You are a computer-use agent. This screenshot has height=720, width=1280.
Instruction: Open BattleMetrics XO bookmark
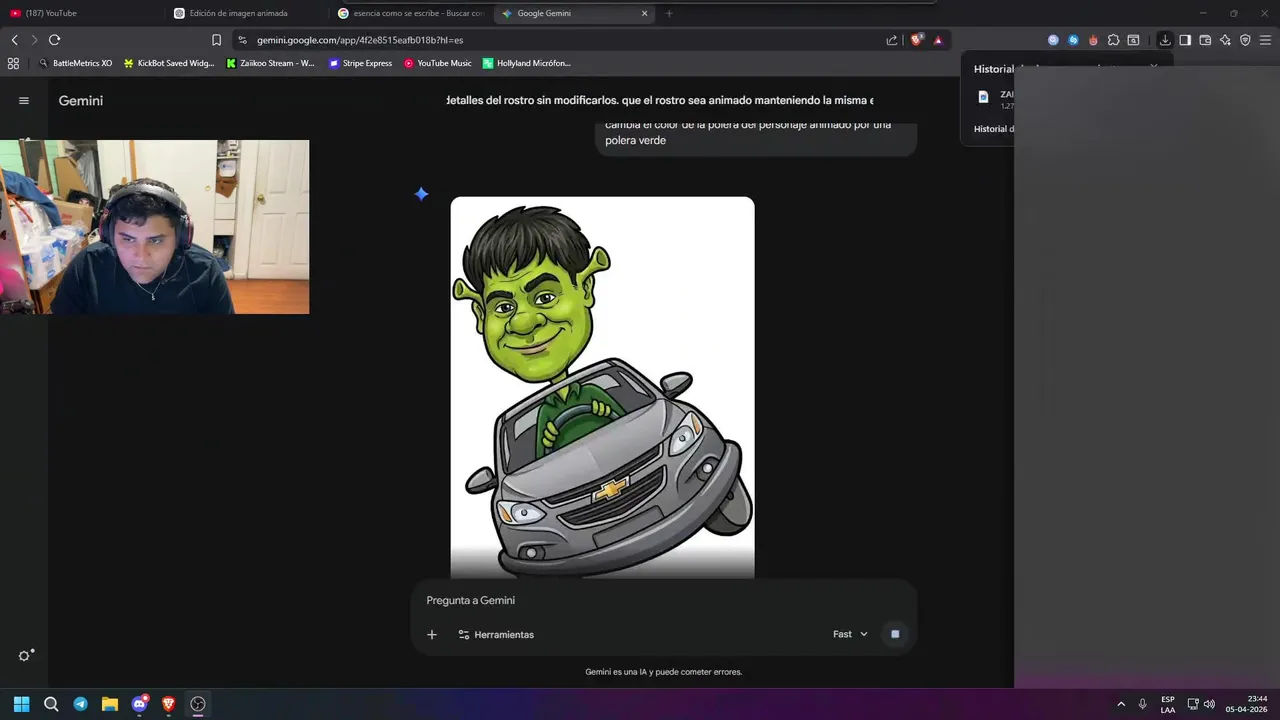pyautogui.click(x=75, y=63)
